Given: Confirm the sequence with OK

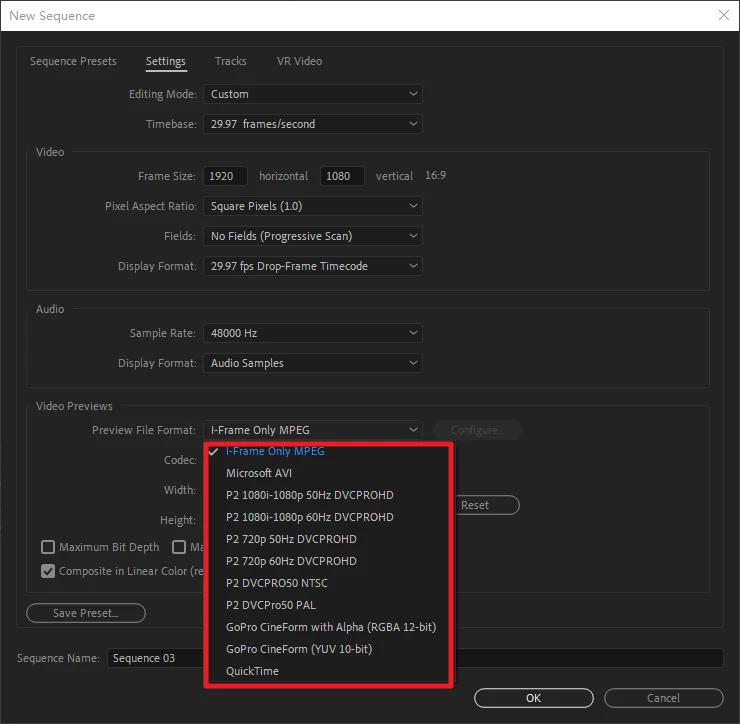Looking at the screenshot, I should click(x=534, y=698).
